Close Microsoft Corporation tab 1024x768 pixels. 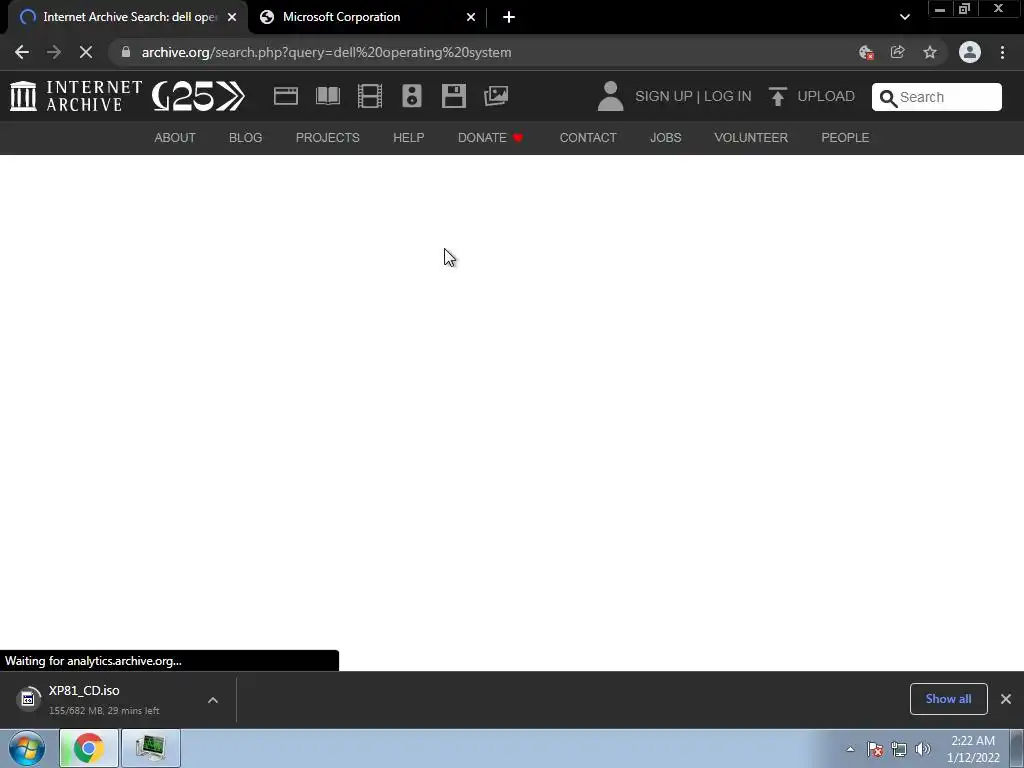(471, 17)
